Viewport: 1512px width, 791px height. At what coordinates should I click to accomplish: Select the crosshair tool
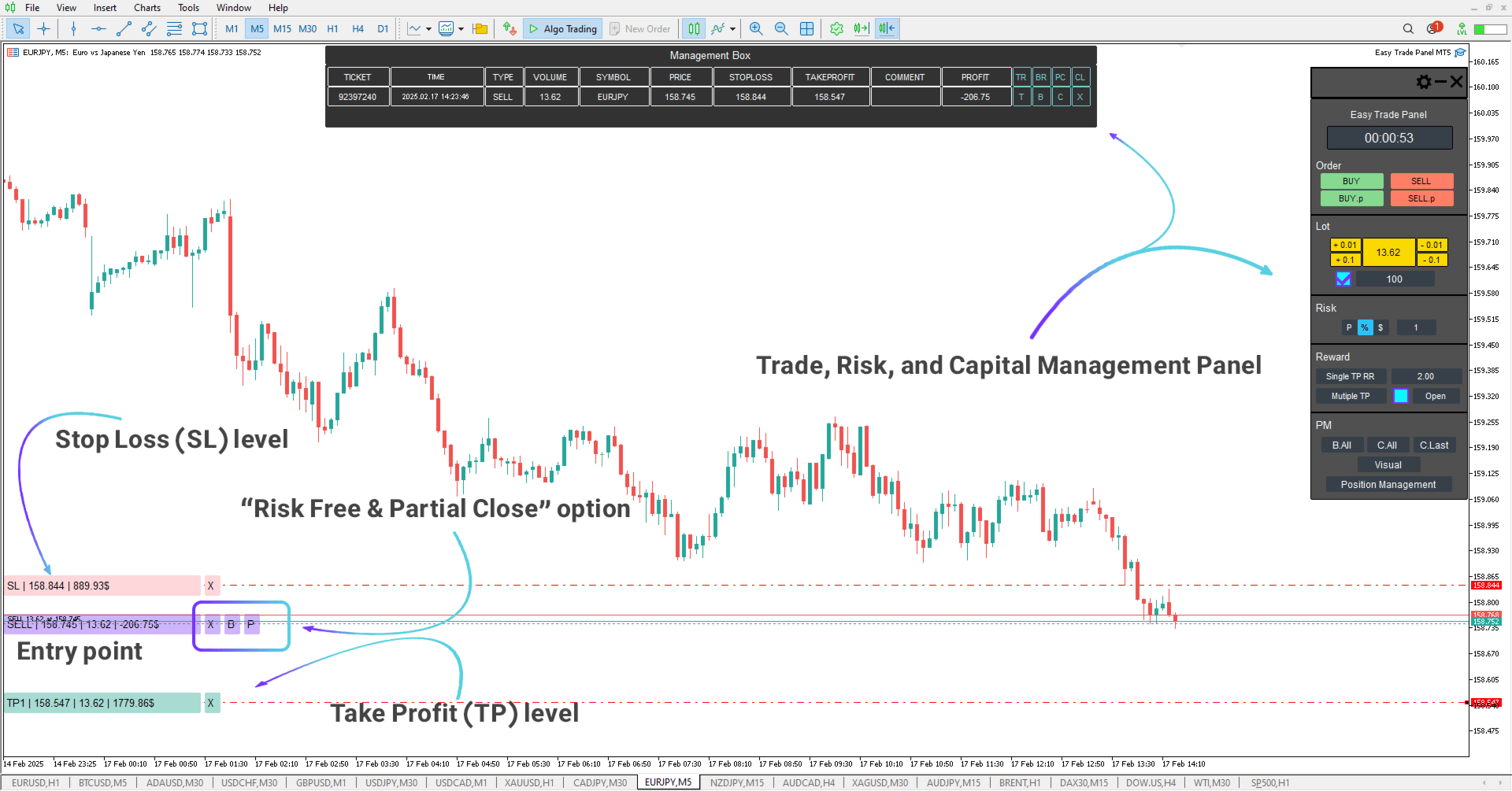pyautogui.click(x=44, y=29)
